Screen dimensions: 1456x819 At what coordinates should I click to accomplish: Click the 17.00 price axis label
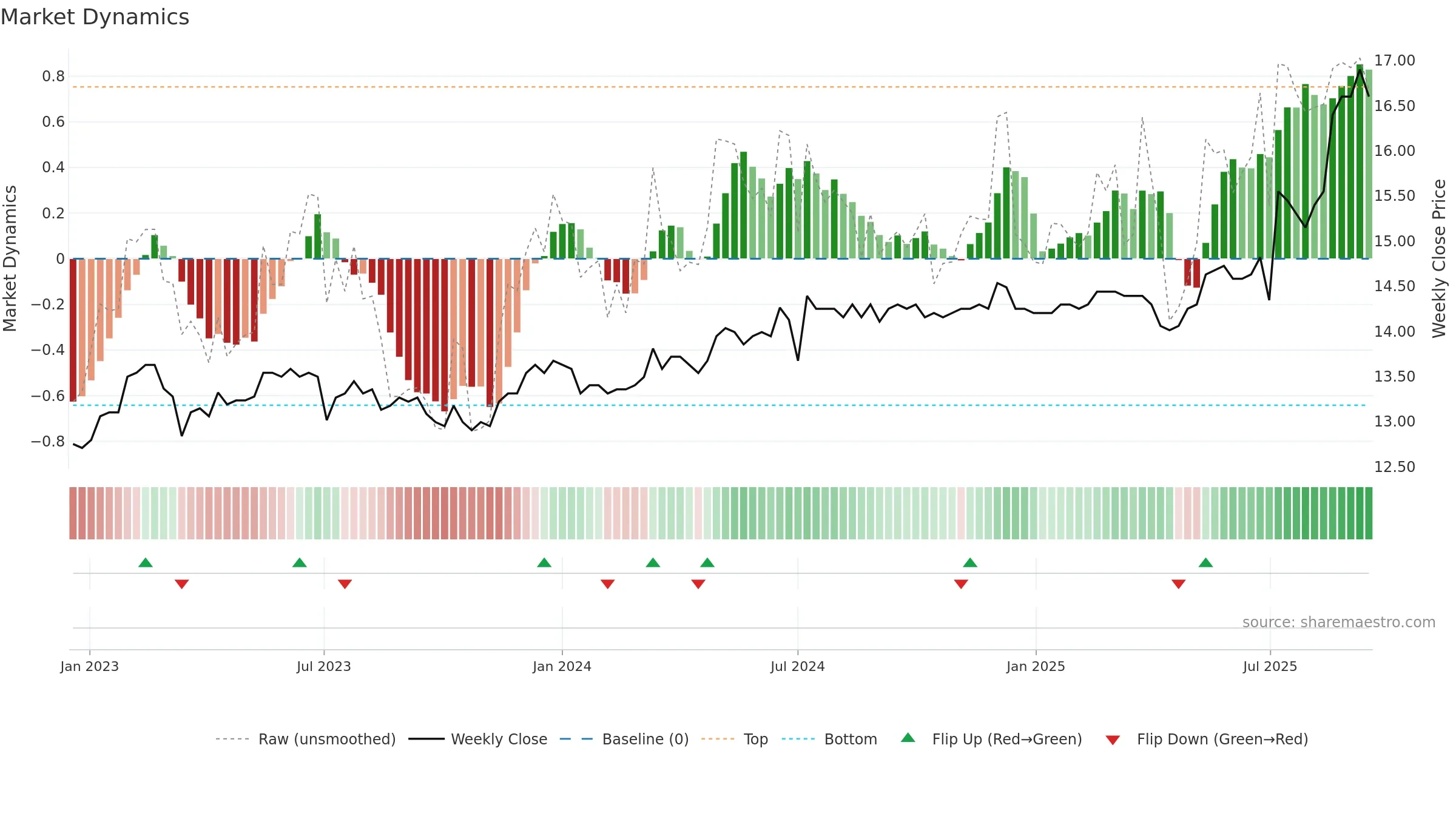1394,61
